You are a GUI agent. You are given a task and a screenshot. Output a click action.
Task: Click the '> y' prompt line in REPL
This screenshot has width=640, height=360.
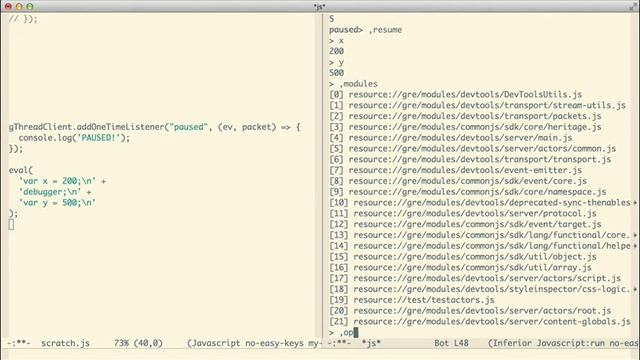pos(336,62)
